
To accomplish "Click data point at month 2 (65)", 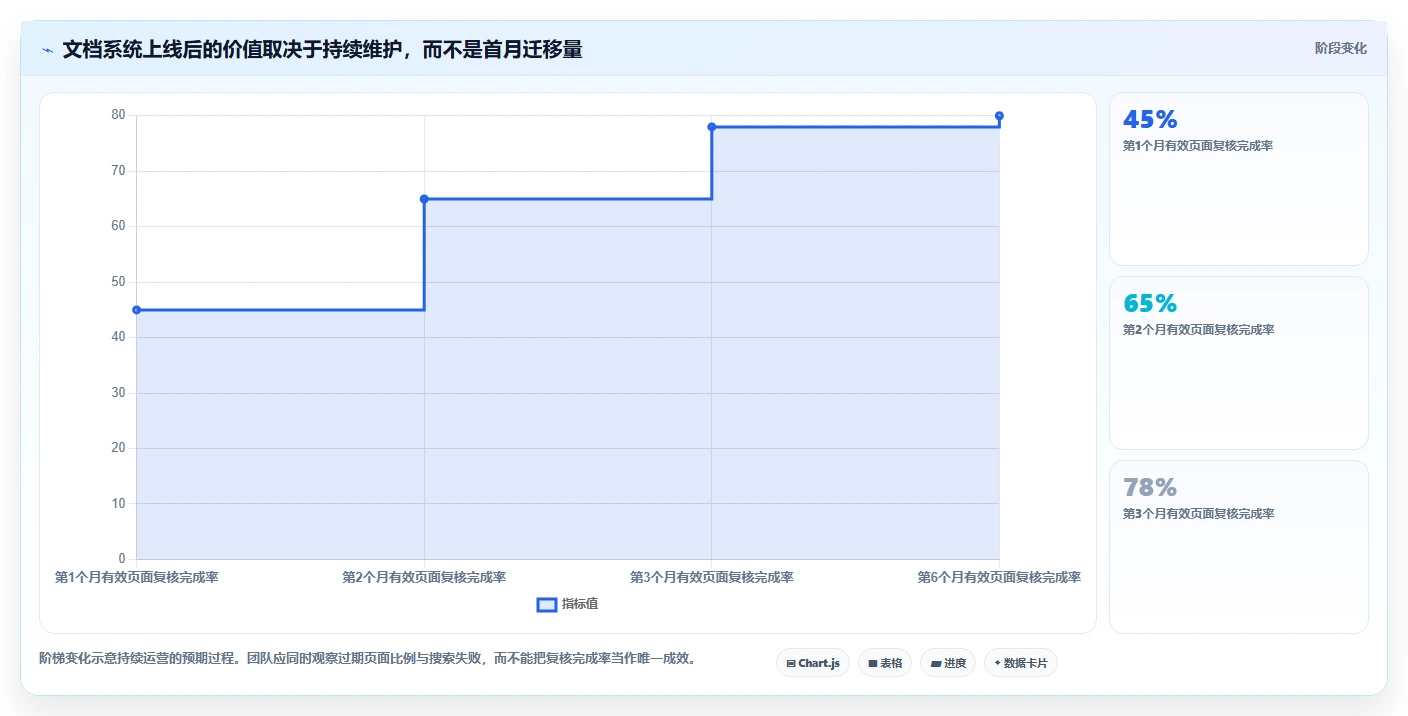I will coord(424,199).
